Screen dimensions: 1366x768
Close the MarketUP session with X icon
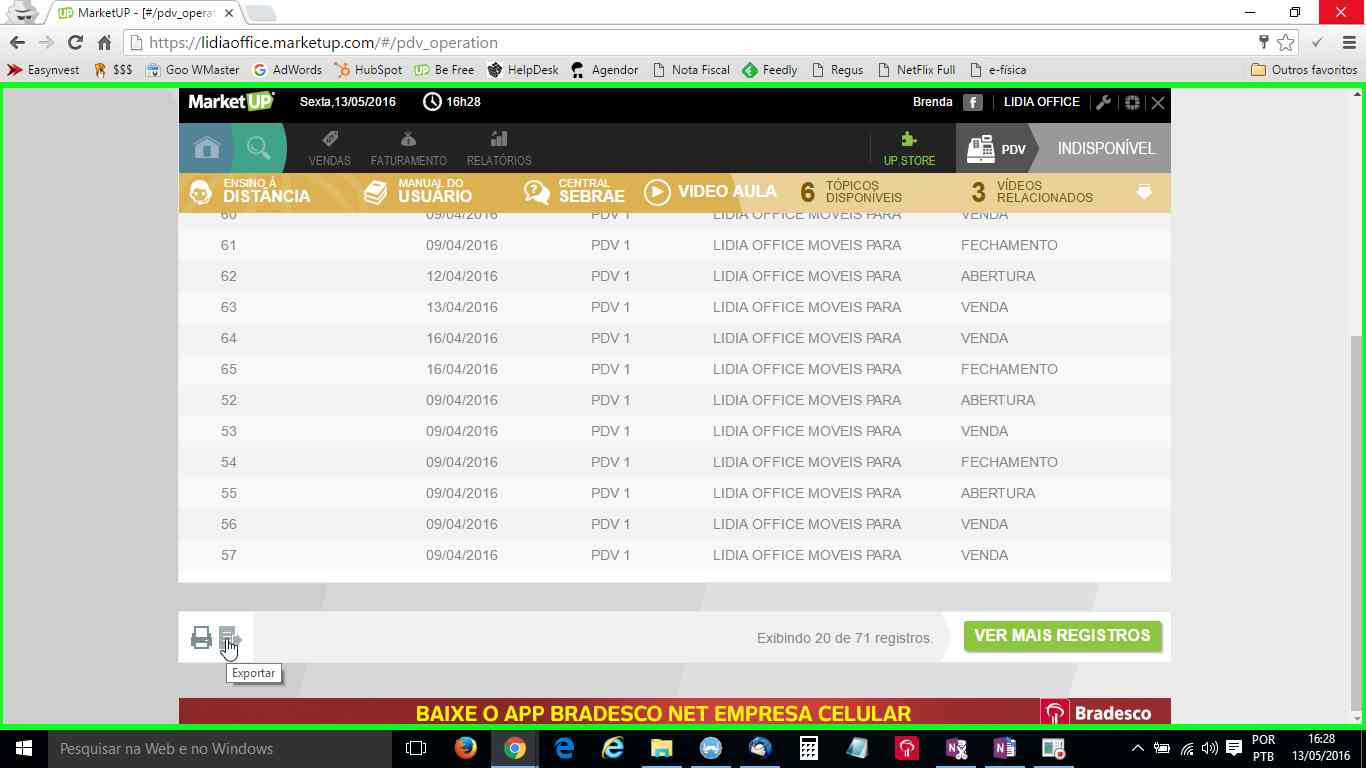point(1158,102)
